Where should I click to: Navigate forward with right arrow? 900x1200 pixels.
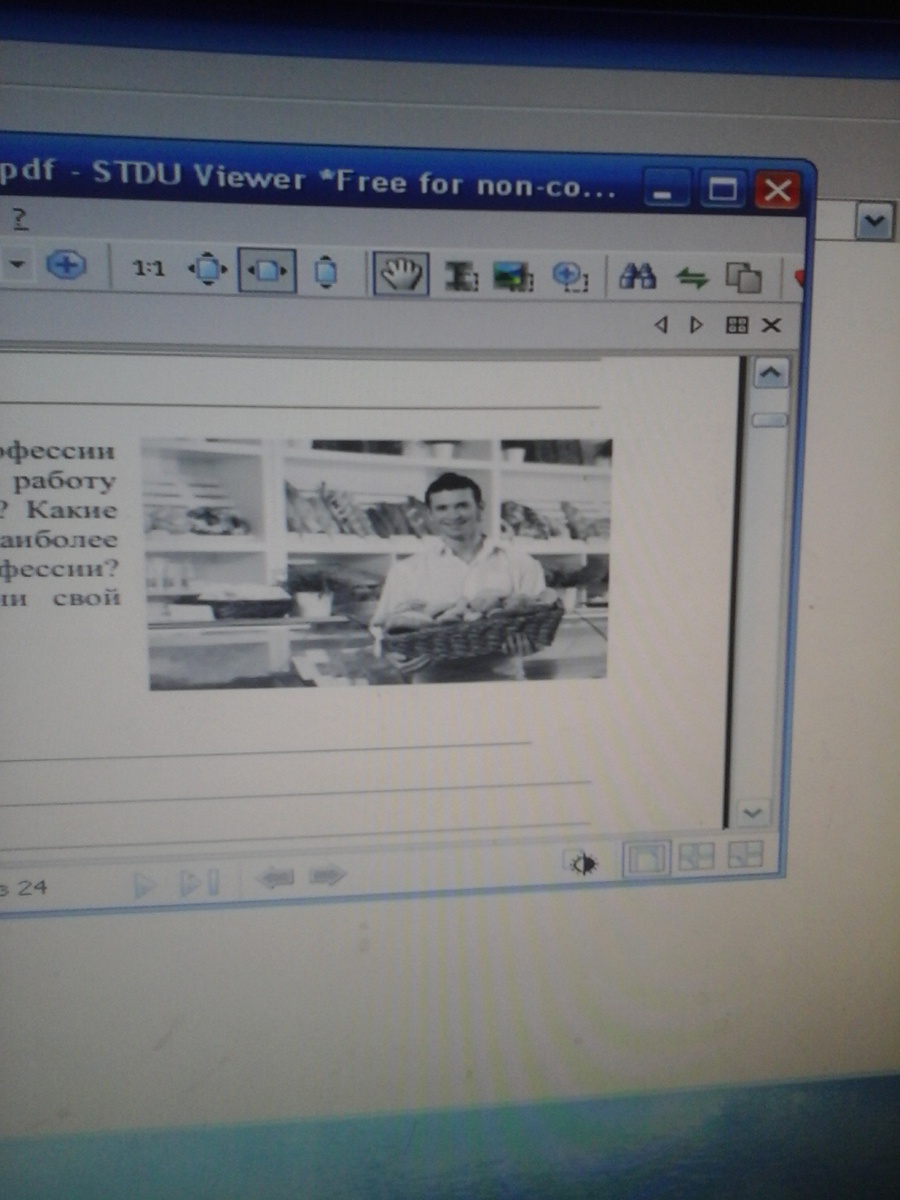click(x=327, y=877)
